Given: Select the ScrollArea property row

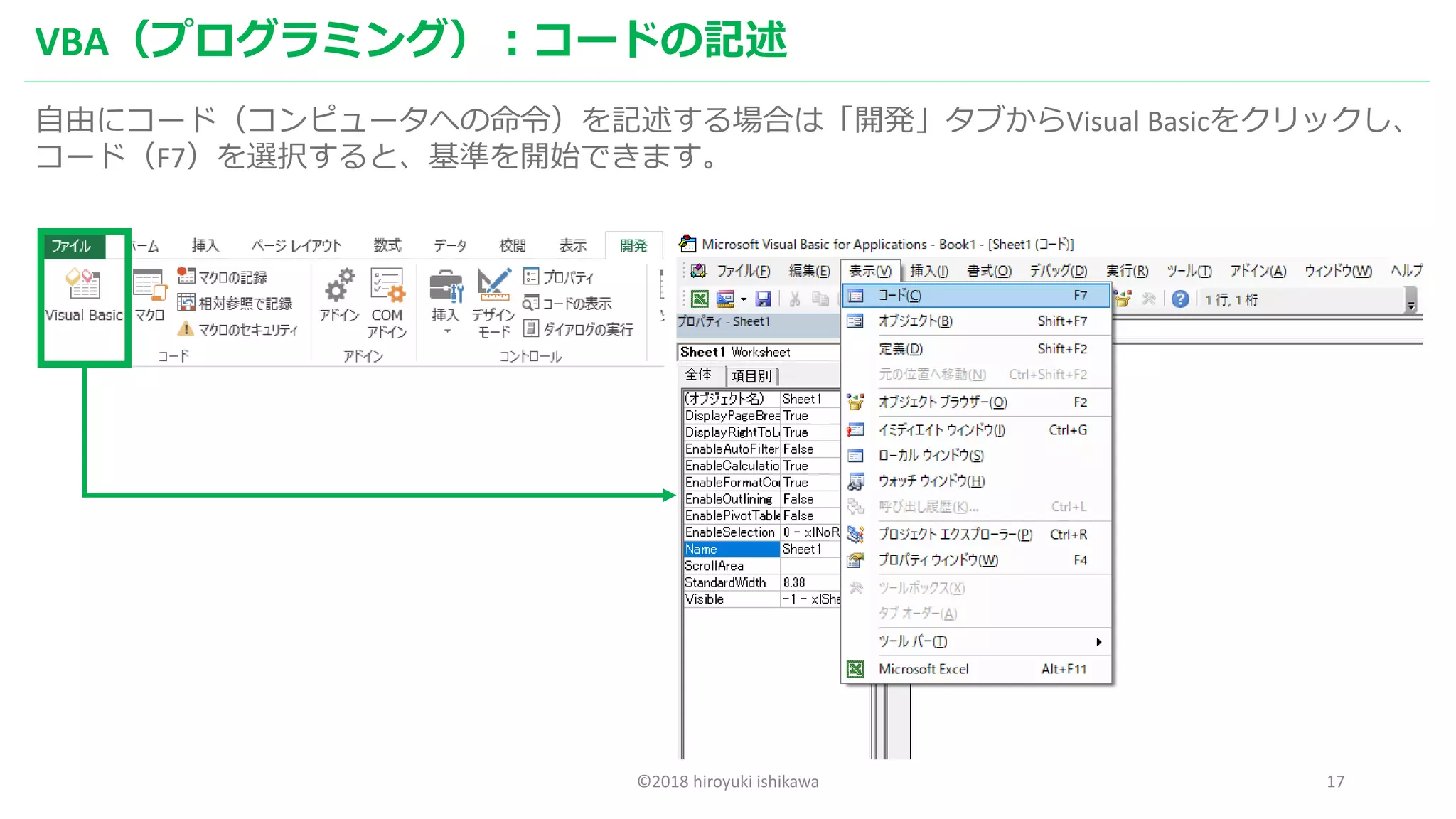Looking at the screenshot, I should [x=761, y=566].
